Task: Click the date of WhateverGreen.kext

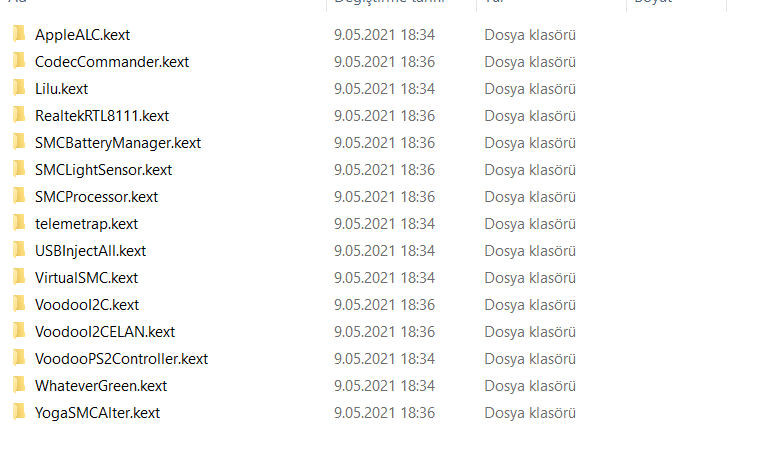Action: (384, 386)
